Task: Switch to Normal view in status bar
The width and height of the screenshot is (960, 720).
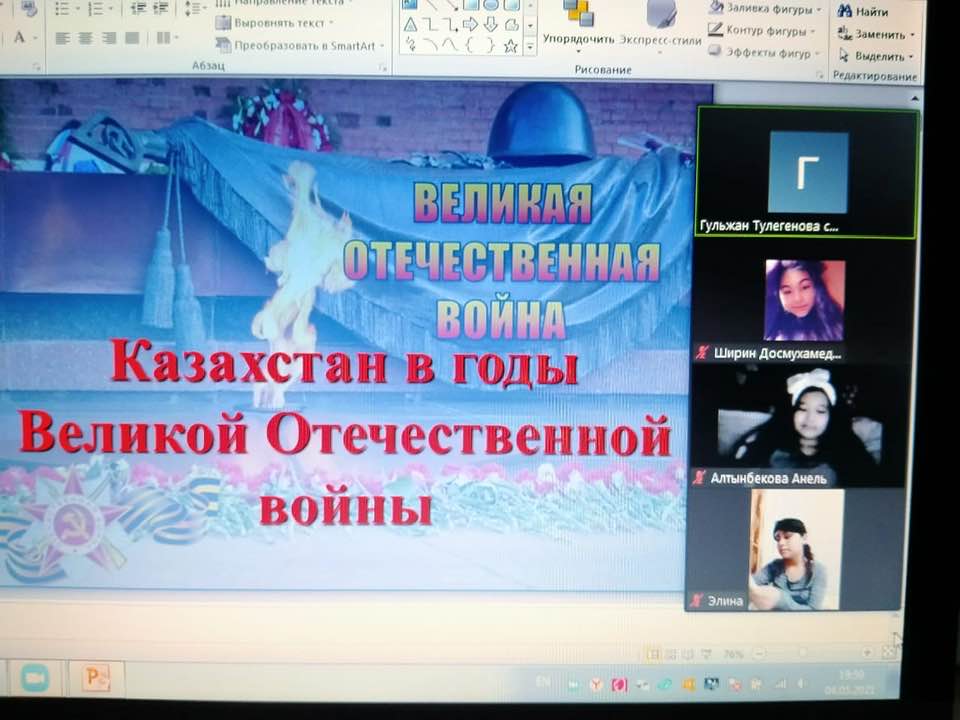Action: (x=654, y=654)
